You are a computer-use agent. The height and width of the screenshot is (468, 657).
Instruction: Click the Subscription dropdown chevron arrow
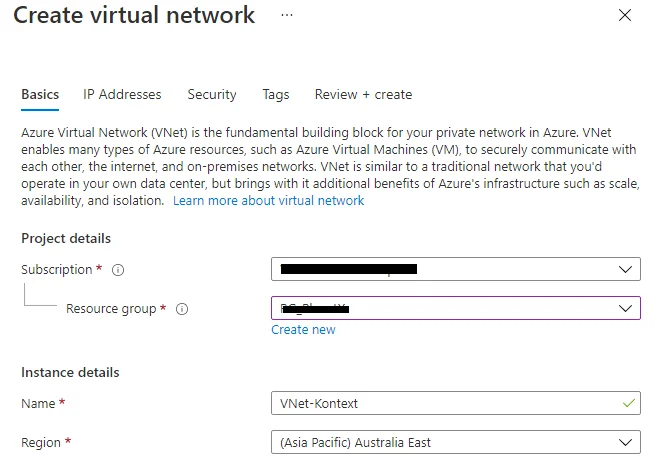626,270
